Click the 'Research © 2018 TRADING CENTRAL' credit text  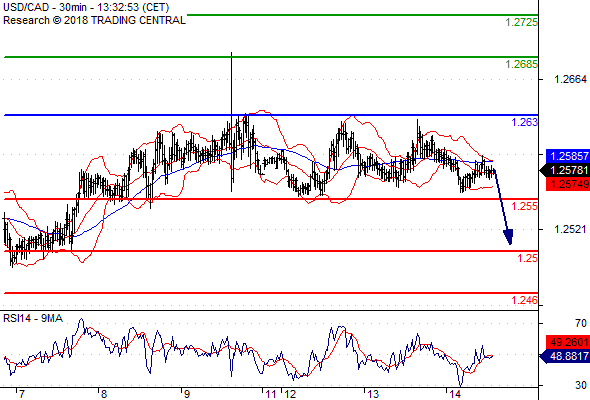click(x=94, y=20)
